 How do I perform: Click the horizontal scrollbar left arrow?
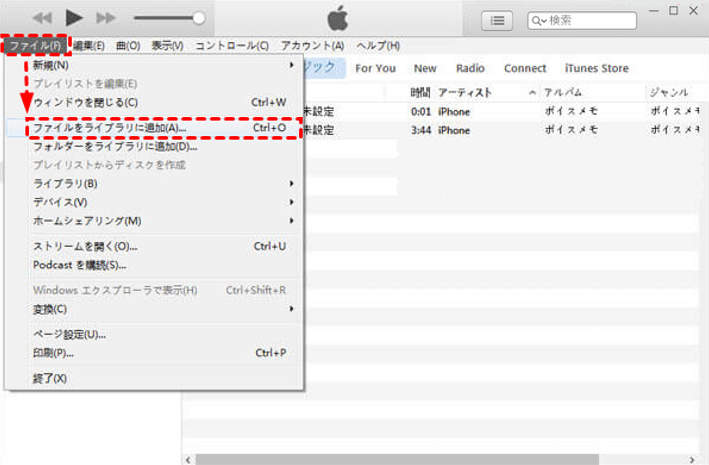(188, 460)
